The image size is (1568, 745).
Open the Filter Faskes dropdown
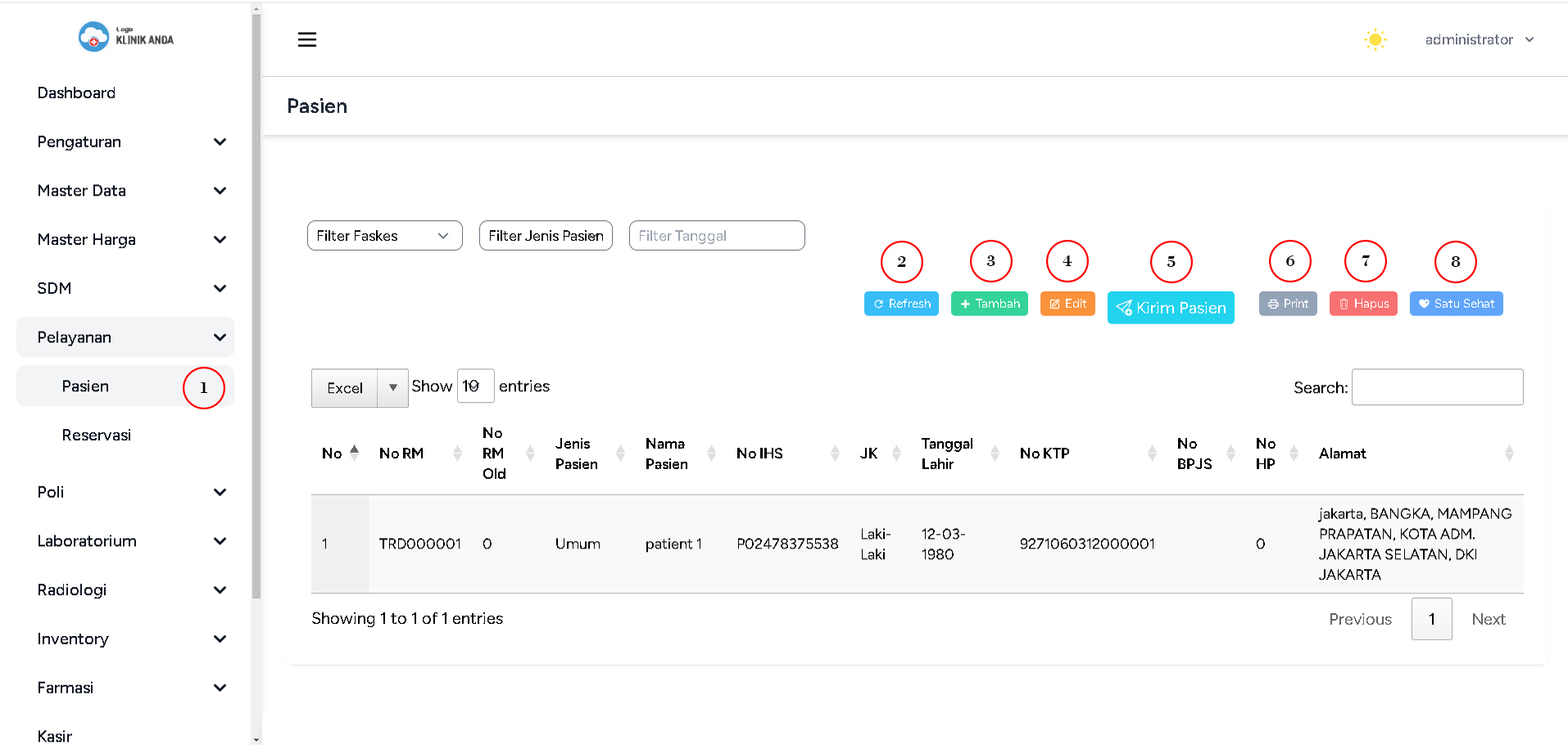384,236
